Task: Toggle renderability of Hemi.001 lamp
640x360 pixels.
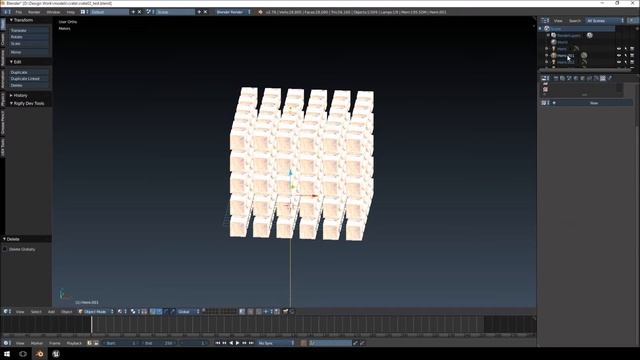Action: tap(632, 56)
